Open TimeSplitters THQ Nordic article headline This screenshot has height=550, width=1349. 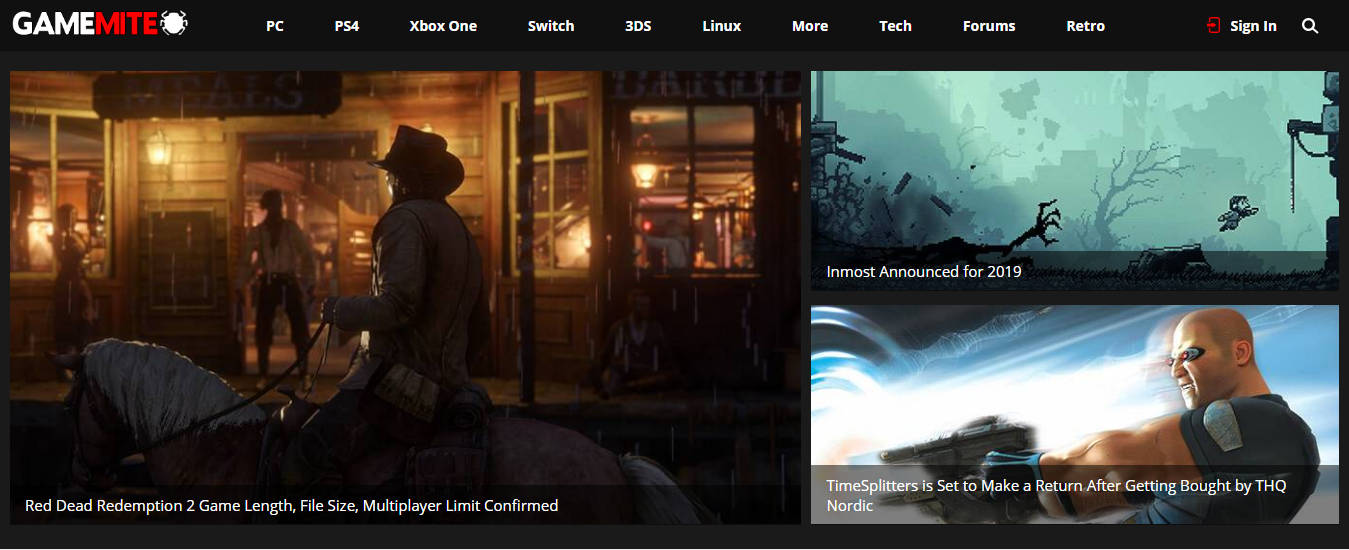1056,495
